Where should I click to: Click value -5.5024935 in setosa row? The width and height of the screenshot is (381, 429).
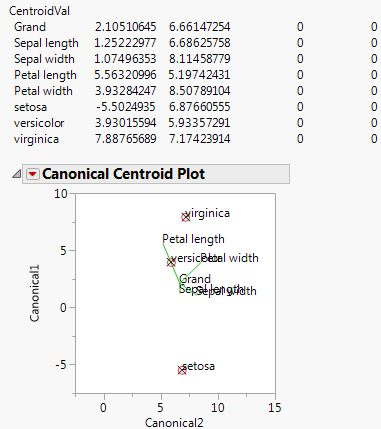point(126,107)
